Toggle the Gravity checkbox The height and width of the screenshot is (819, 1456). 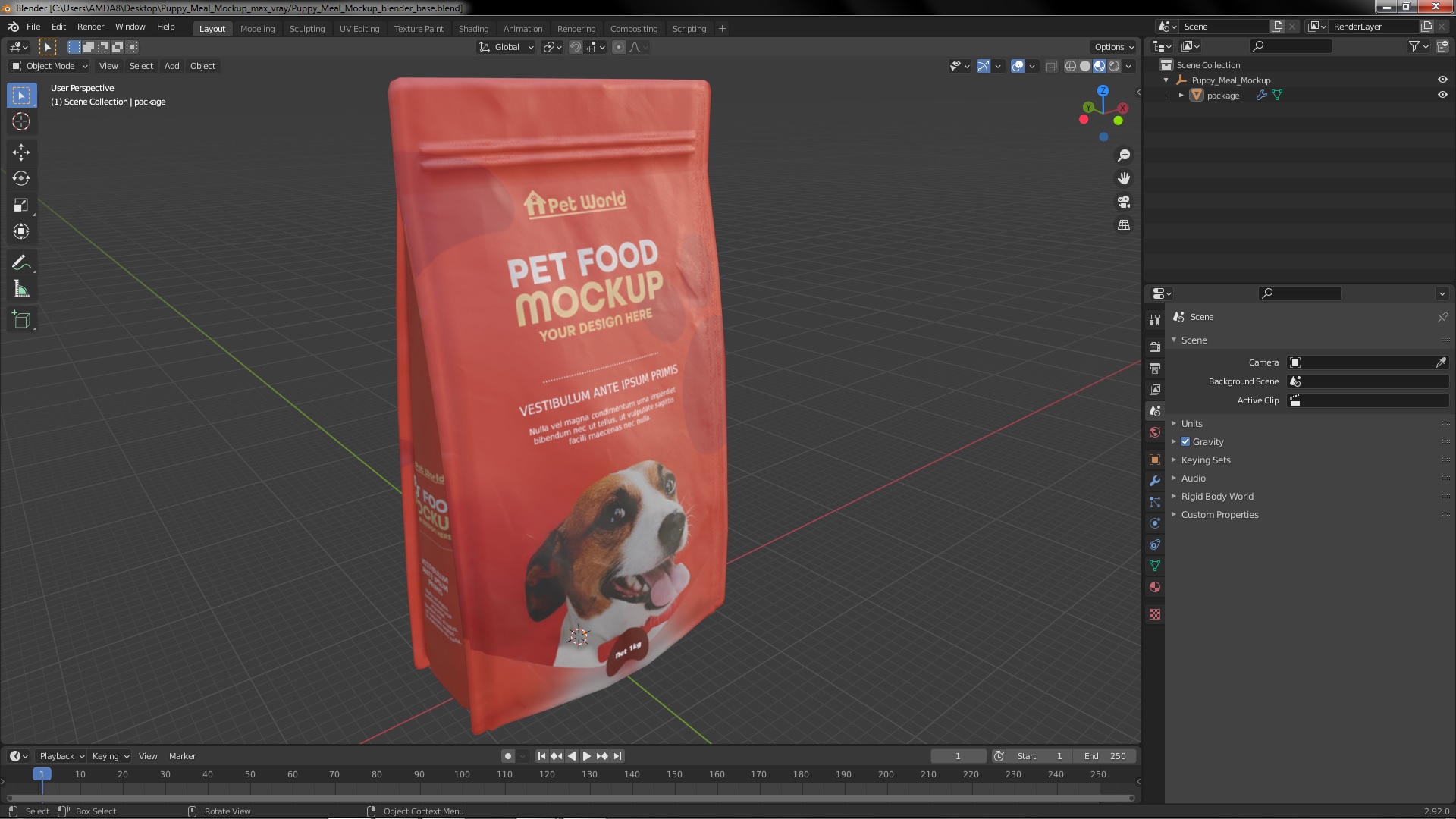pos(1185,441)
